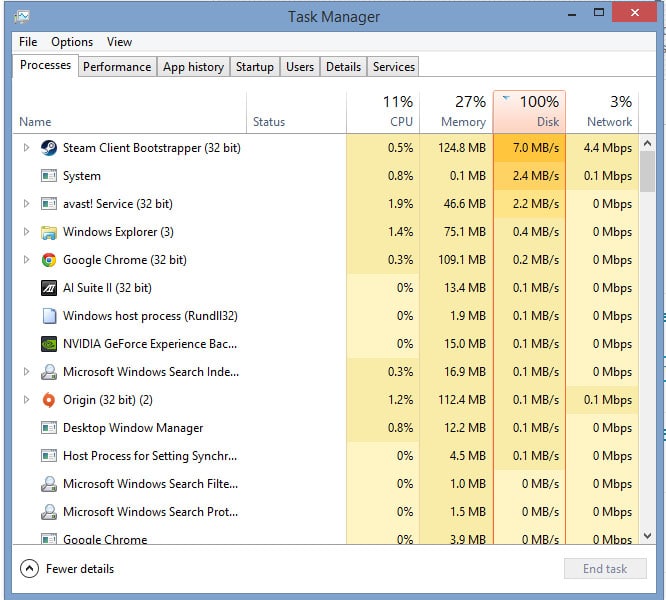Switch to the Details tab

pos(344,67)
